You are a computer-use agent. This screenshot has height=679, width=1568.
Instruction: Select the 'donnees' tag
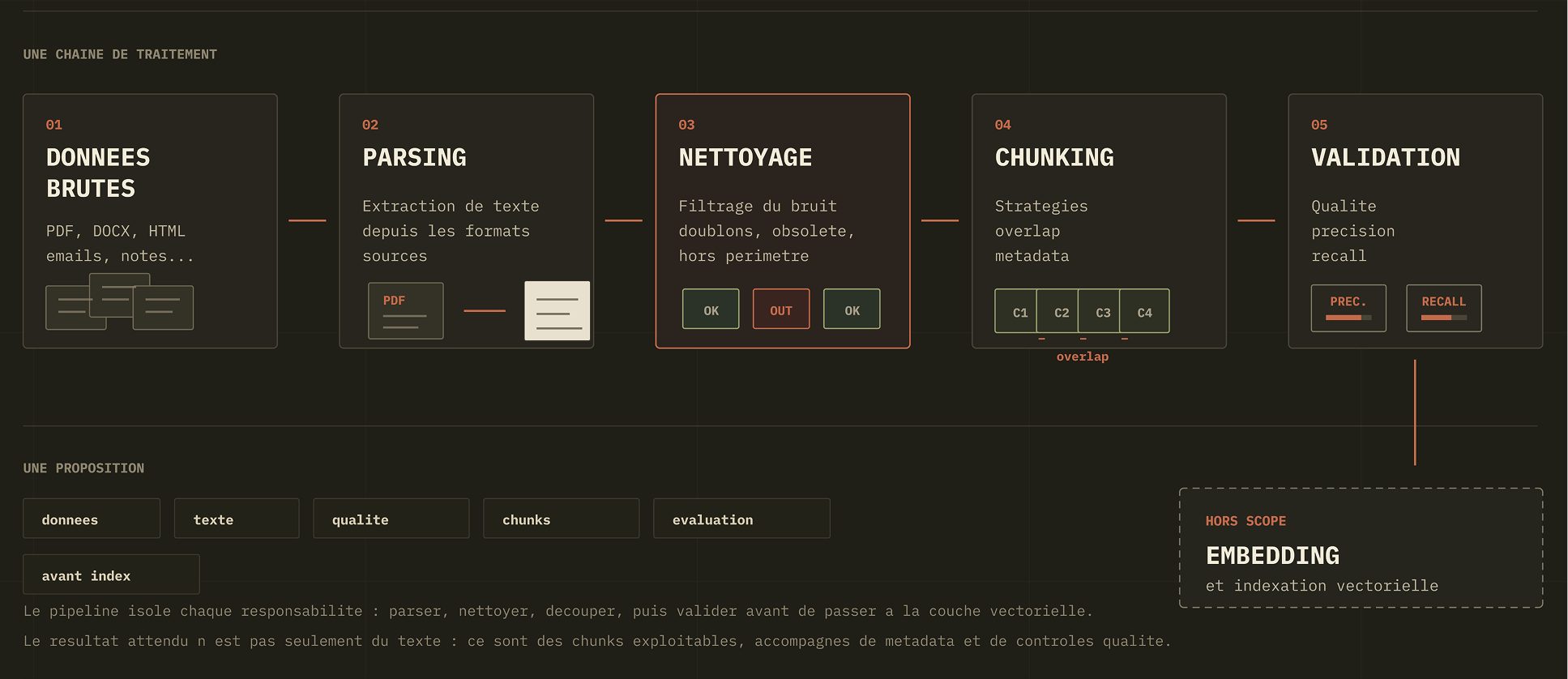(x=92, y=519)
